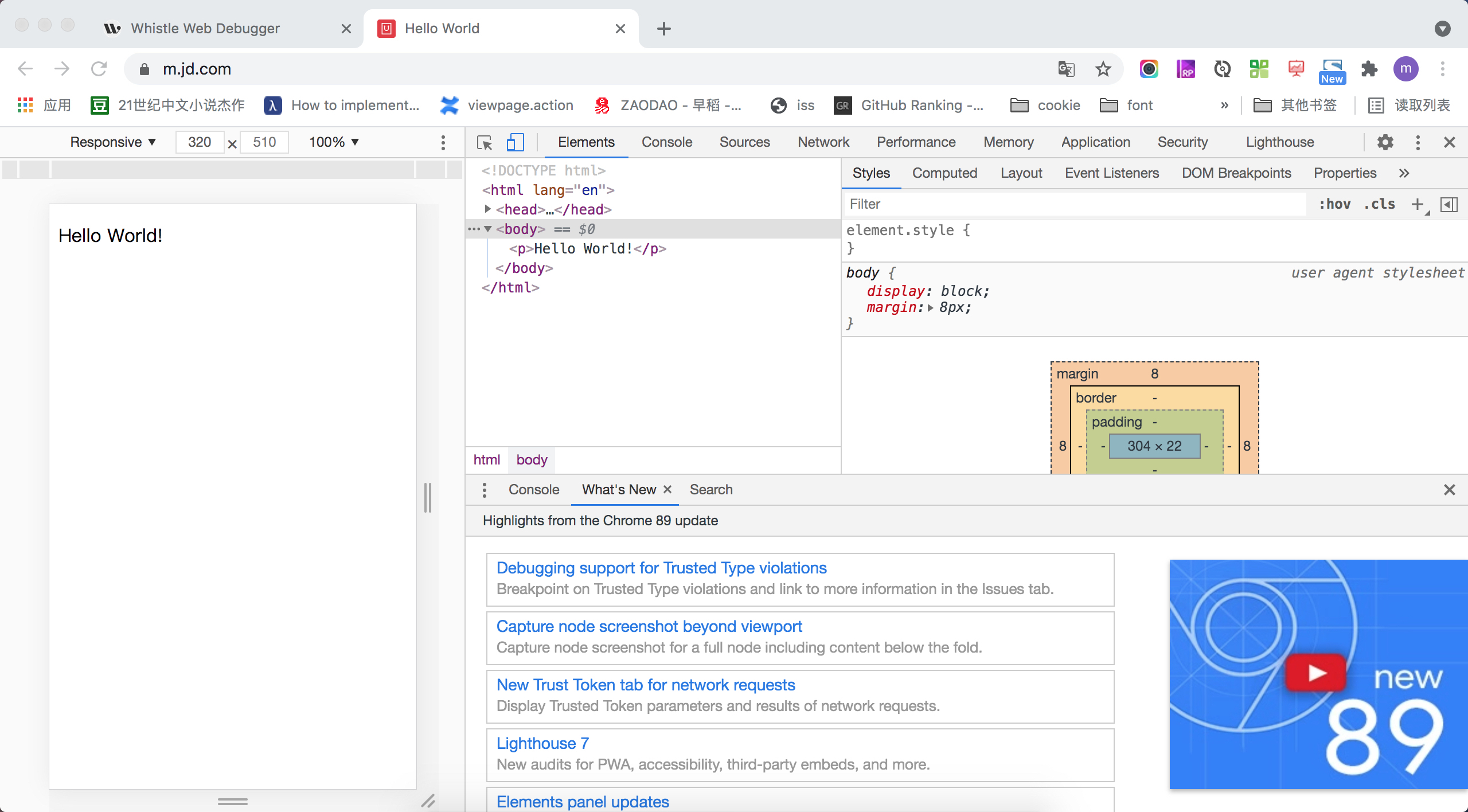Image resolution: width=1468 pixels, height=812 pixels.
Task: Click the viewport width input field
Action: [200, 142]
